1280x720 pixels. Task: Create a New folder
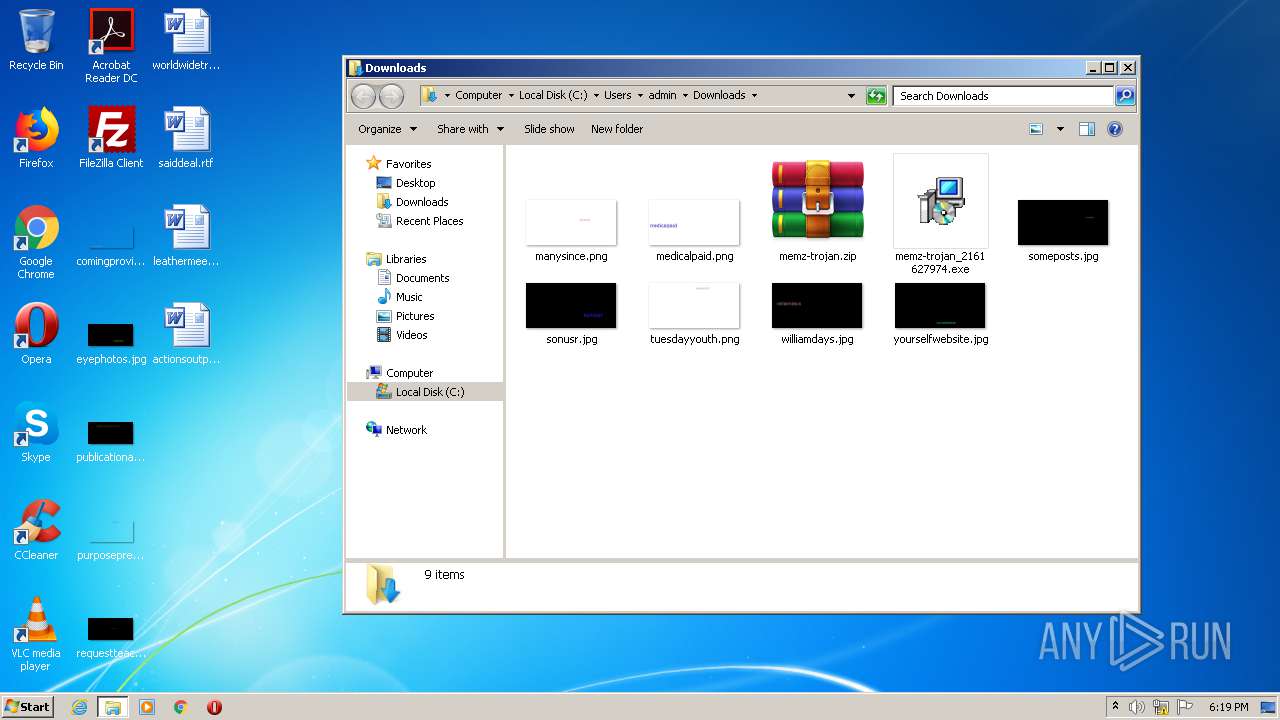[617, 129]
